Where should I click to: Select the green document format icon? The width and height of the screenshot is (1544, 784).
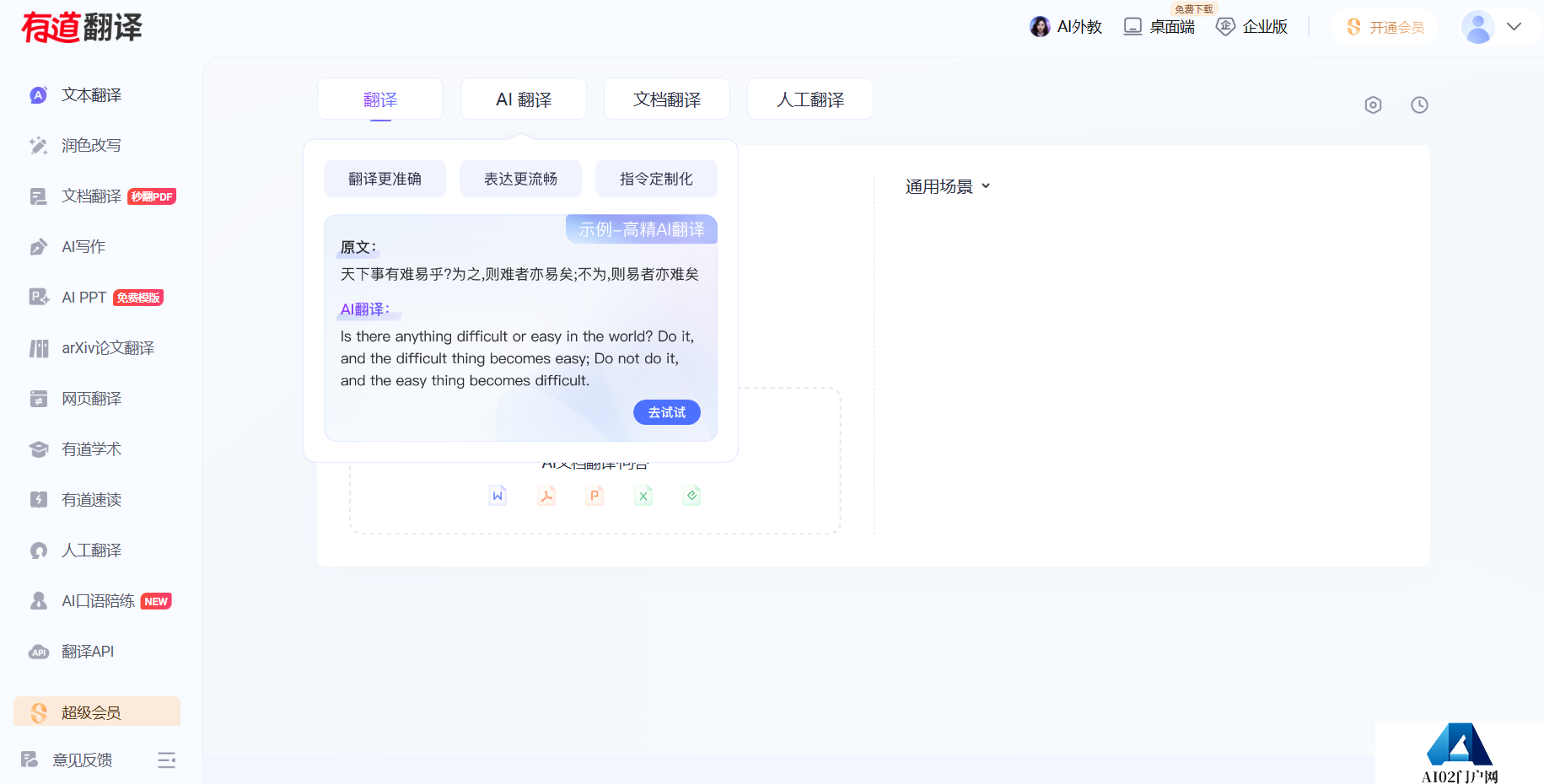point(691,496)
